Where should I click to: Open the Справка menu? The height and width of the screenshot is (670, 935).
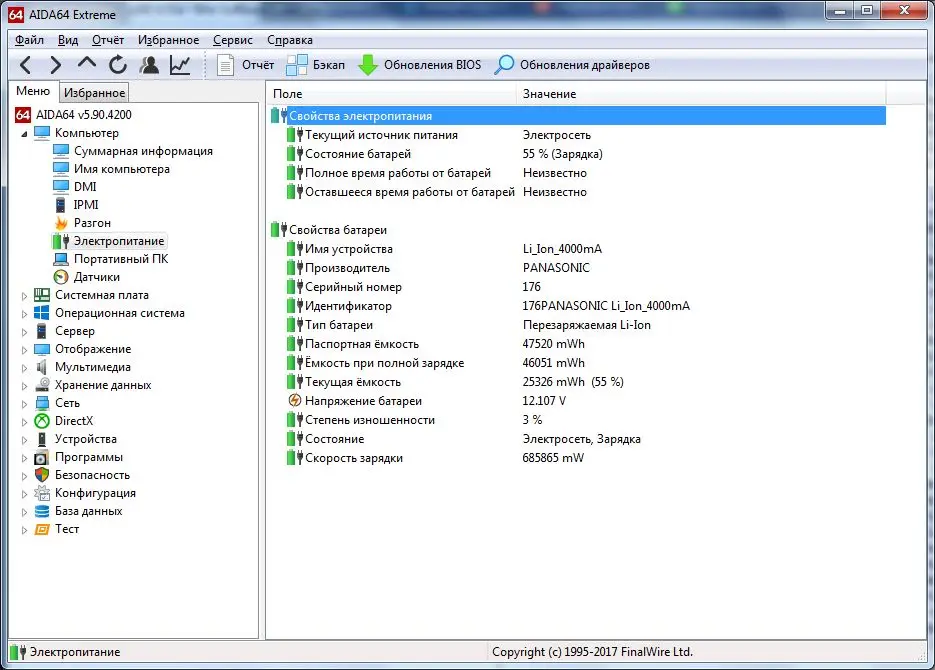tap(290, 40)
